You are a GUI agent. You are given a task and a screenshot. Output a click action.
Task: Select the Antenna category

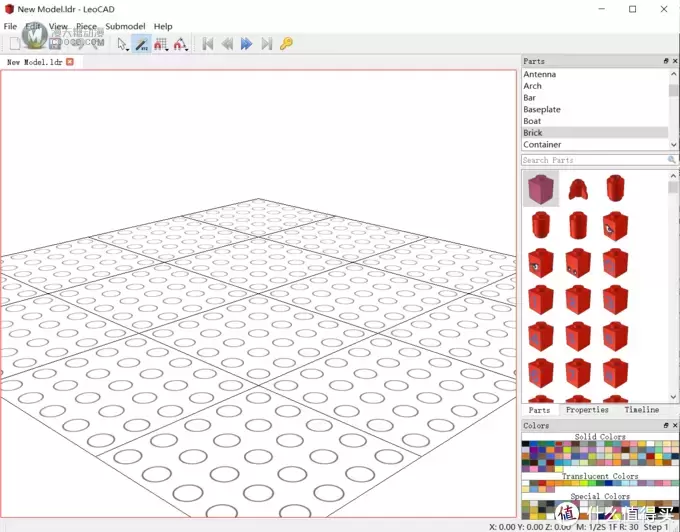(x=595, y=74)
